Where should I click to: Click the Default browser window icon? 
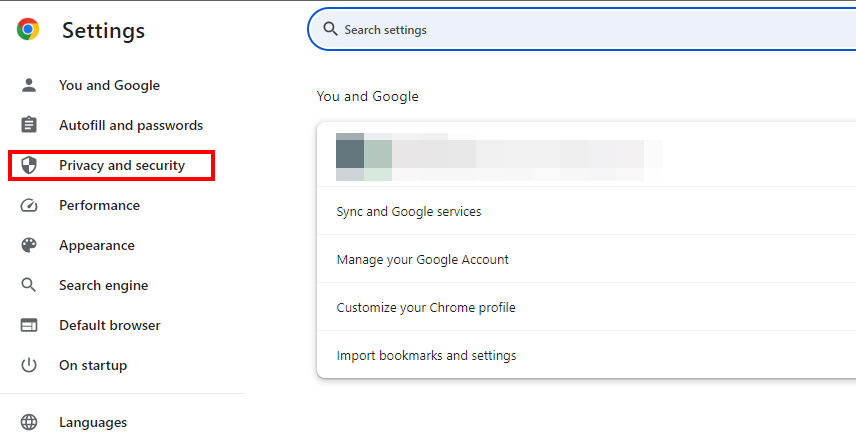[x=28, y=325]
